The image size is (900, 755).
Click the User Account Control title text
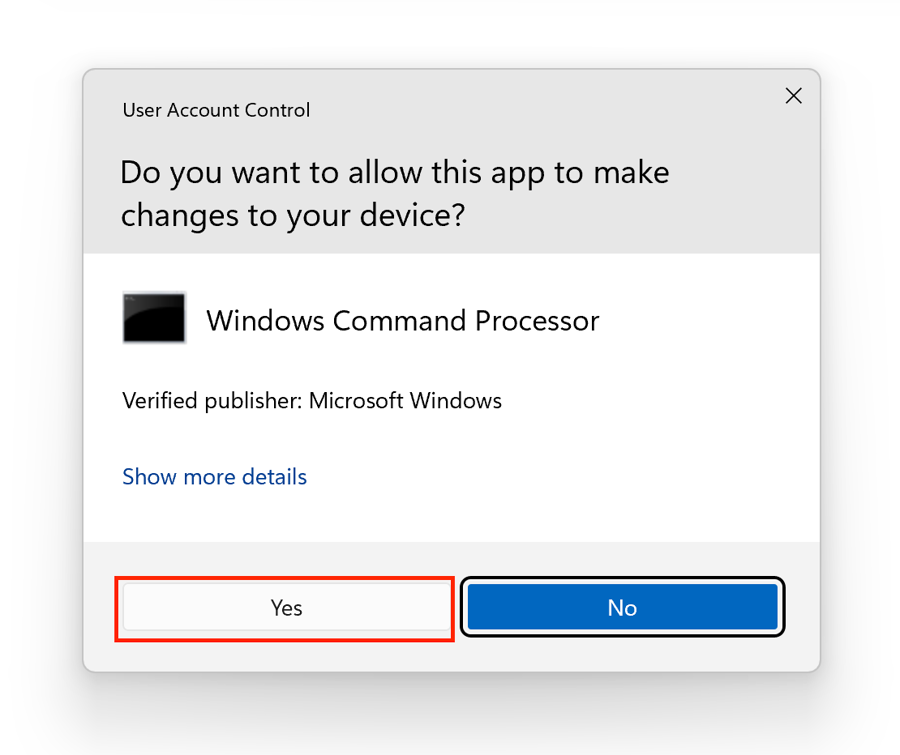pyautogui.click(x=216, y=110)
